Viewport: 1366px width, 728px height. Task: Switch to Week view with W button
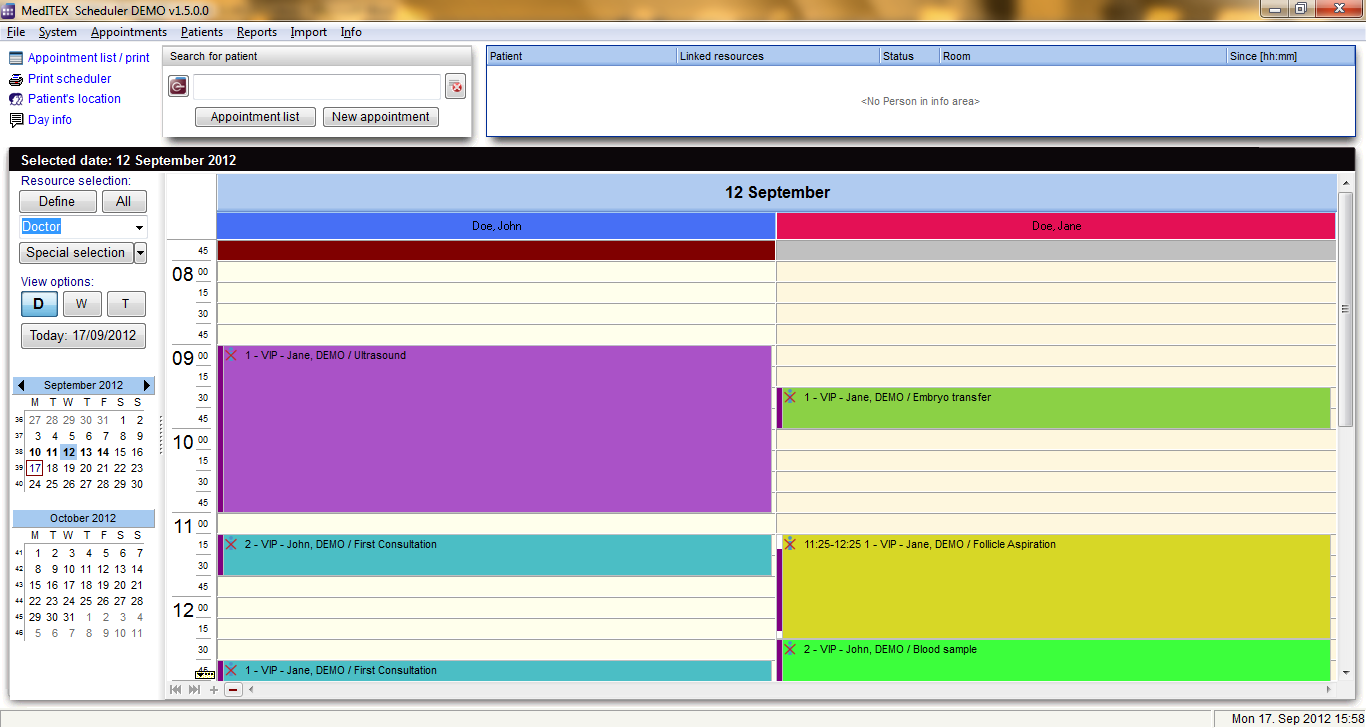tap(82, 305)
